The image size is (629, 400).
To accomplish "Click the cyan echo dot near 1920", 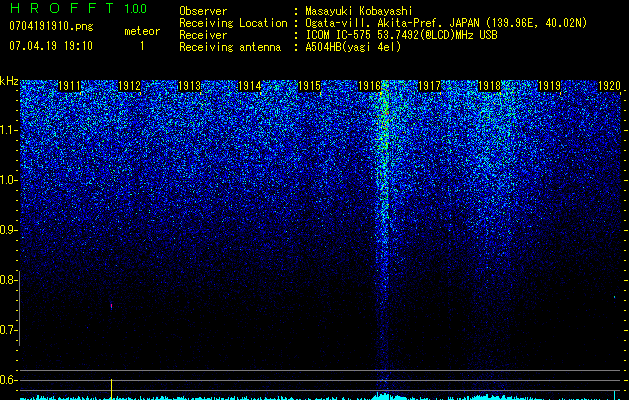I will pos(614,297).
